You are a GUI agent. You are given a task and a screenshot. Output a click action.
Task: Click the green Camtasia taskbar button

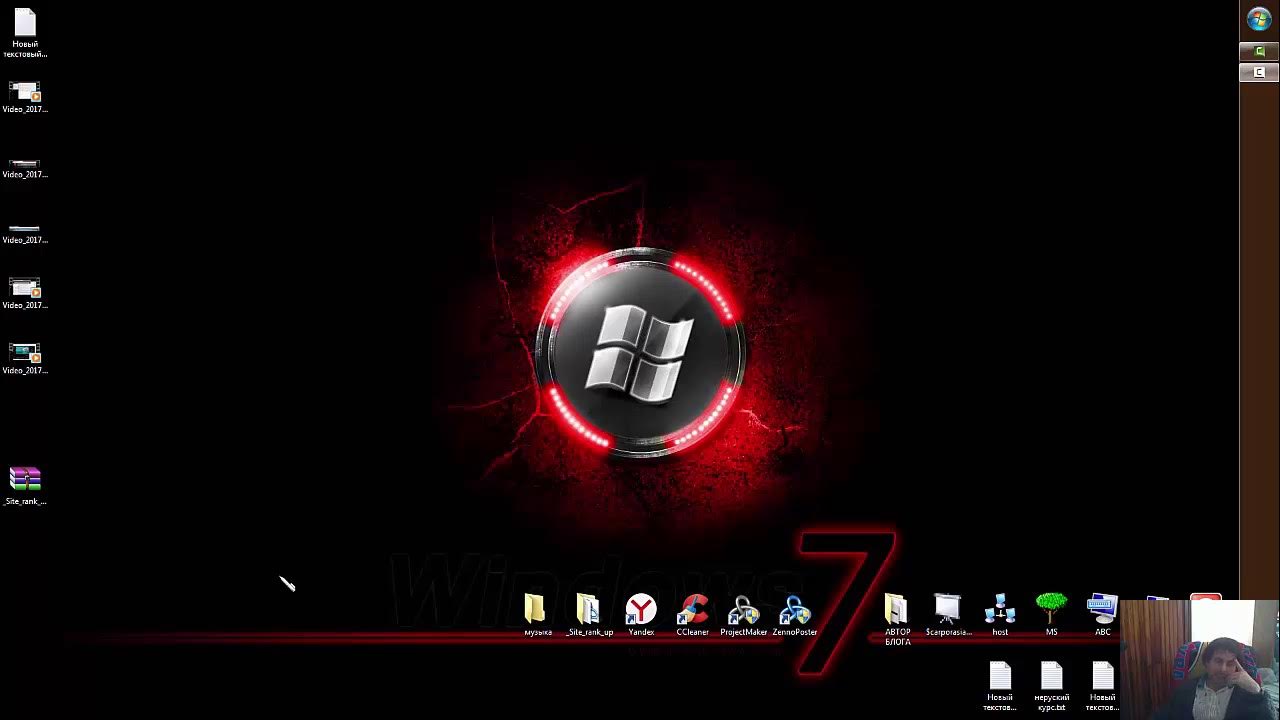tap(1259, 50)
